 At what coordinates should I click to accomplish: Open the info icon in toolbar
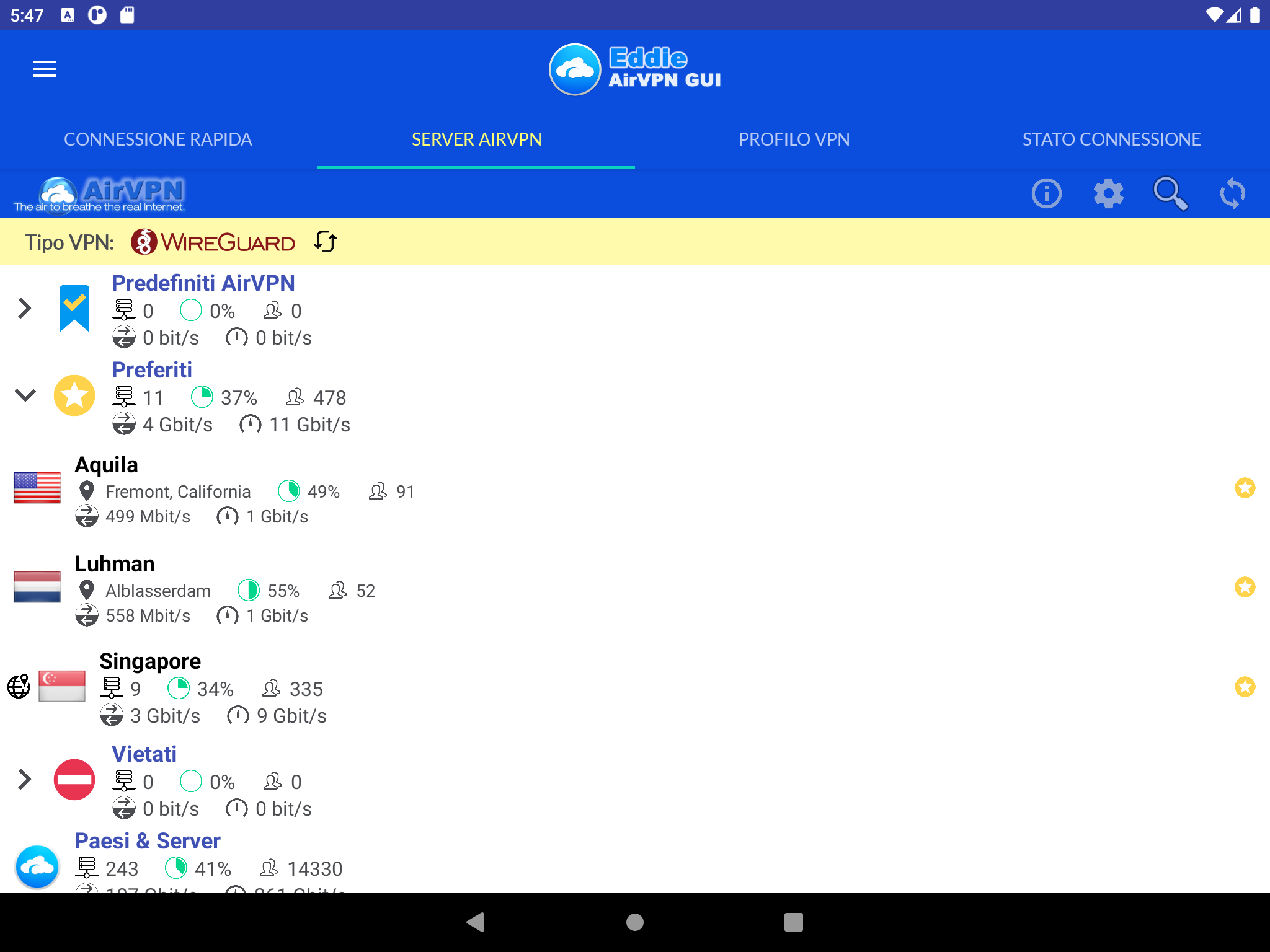coord(1046,193)
